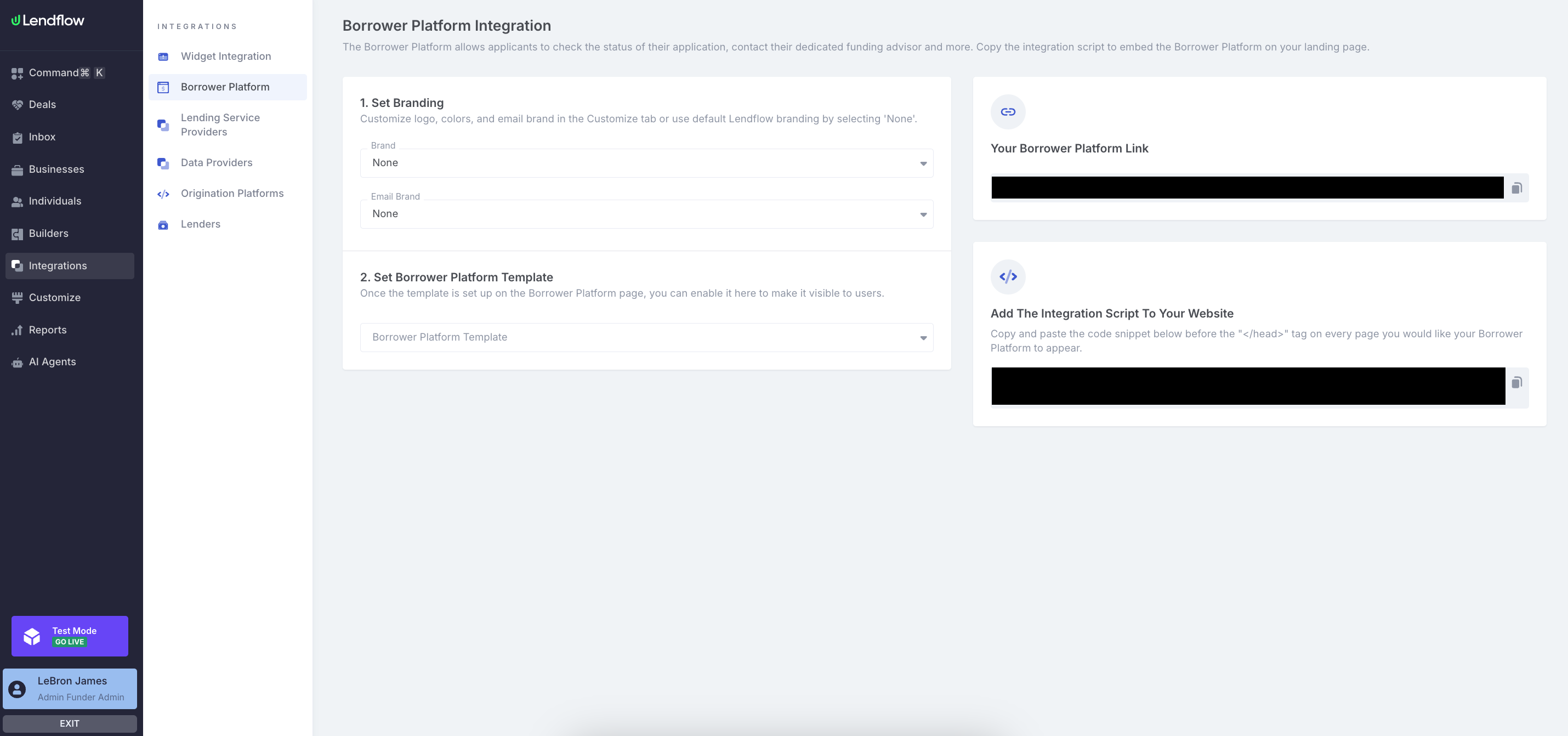
Task: Click the AI Agents robot icon
Action: (17, 362)
